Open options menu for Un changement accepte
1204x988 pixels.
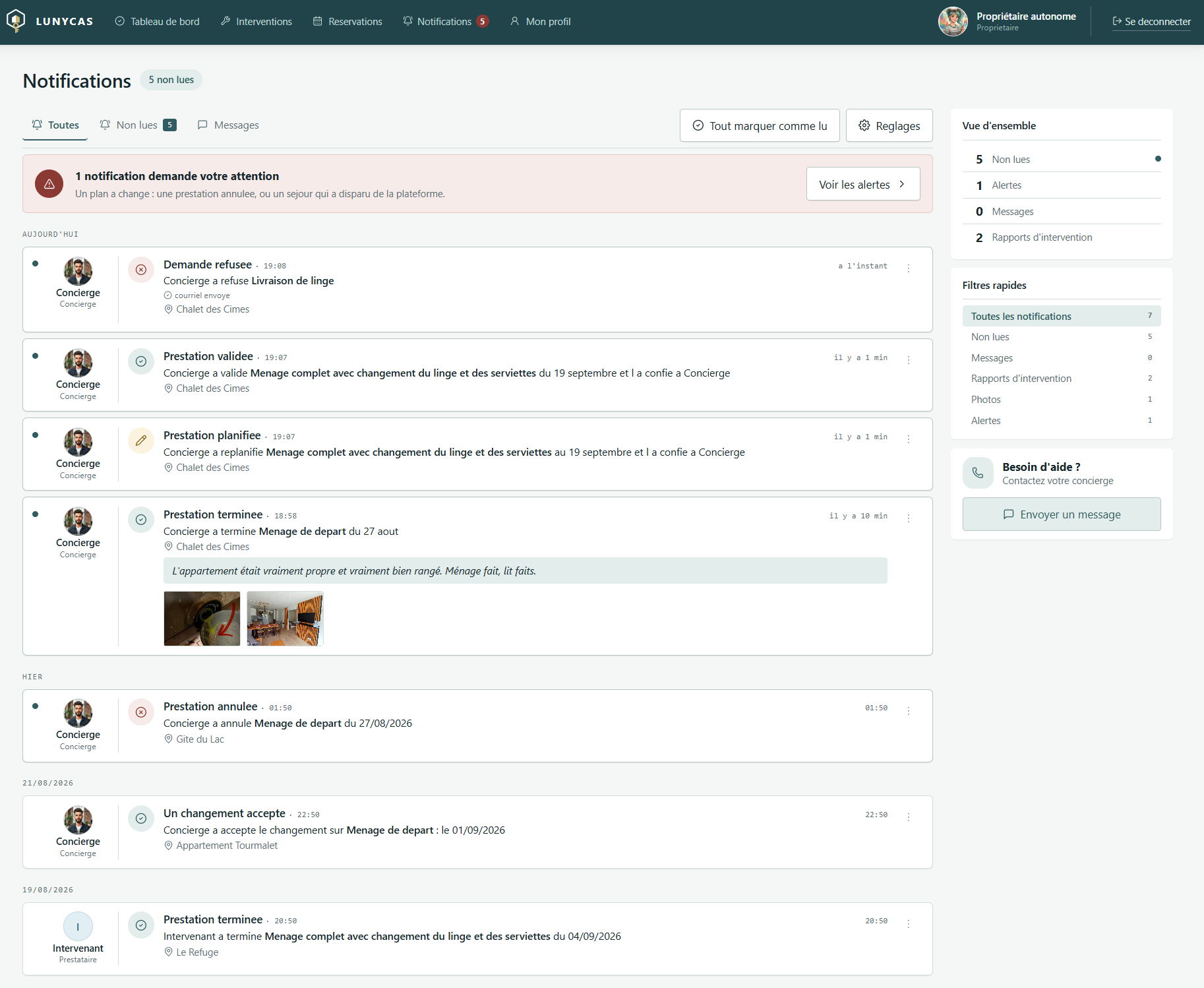[x=909, y=817]
